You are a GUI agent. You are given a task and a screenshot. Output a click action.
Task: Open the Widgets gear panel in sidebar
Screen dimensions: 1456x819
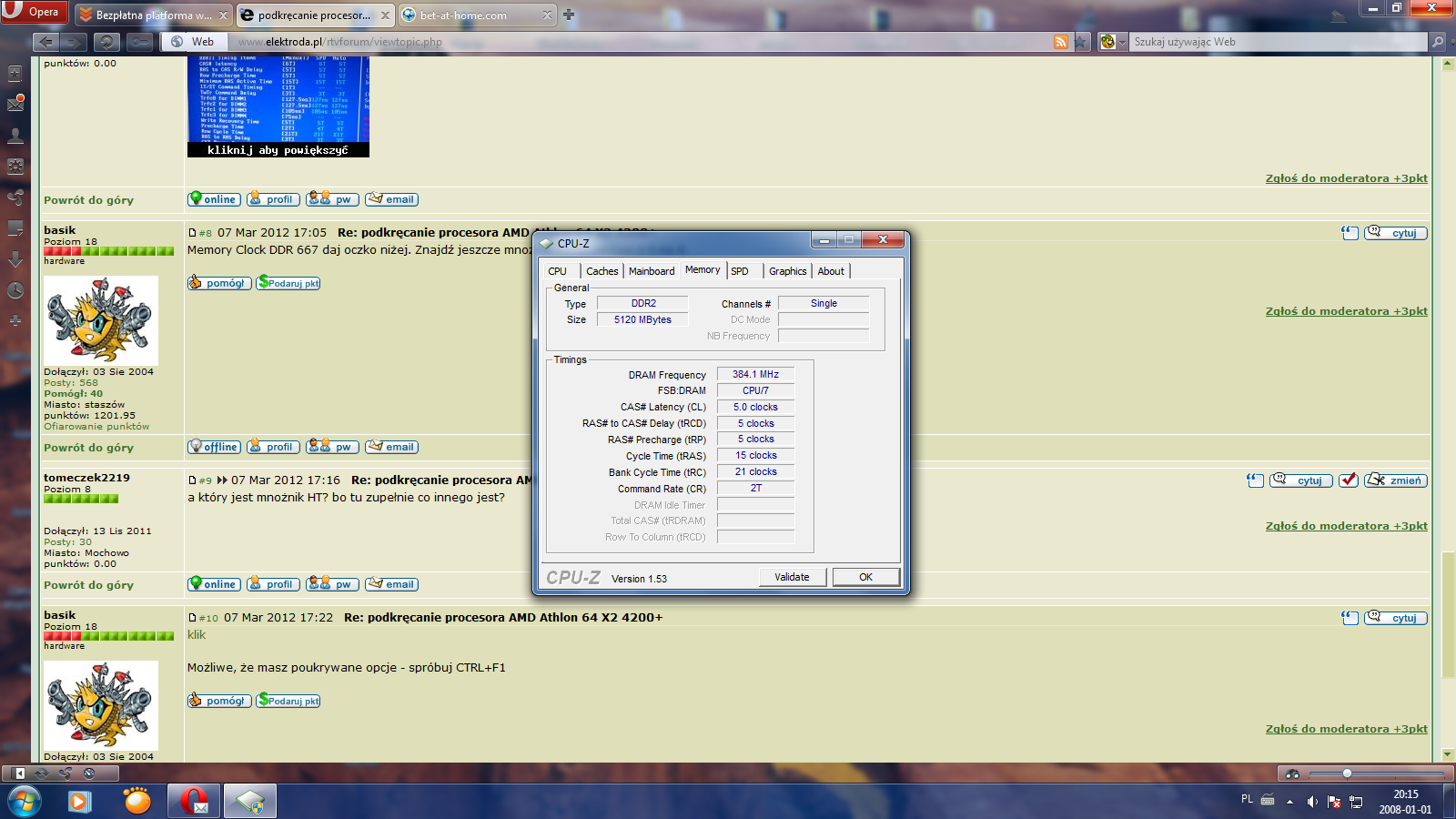click(15, 167)
